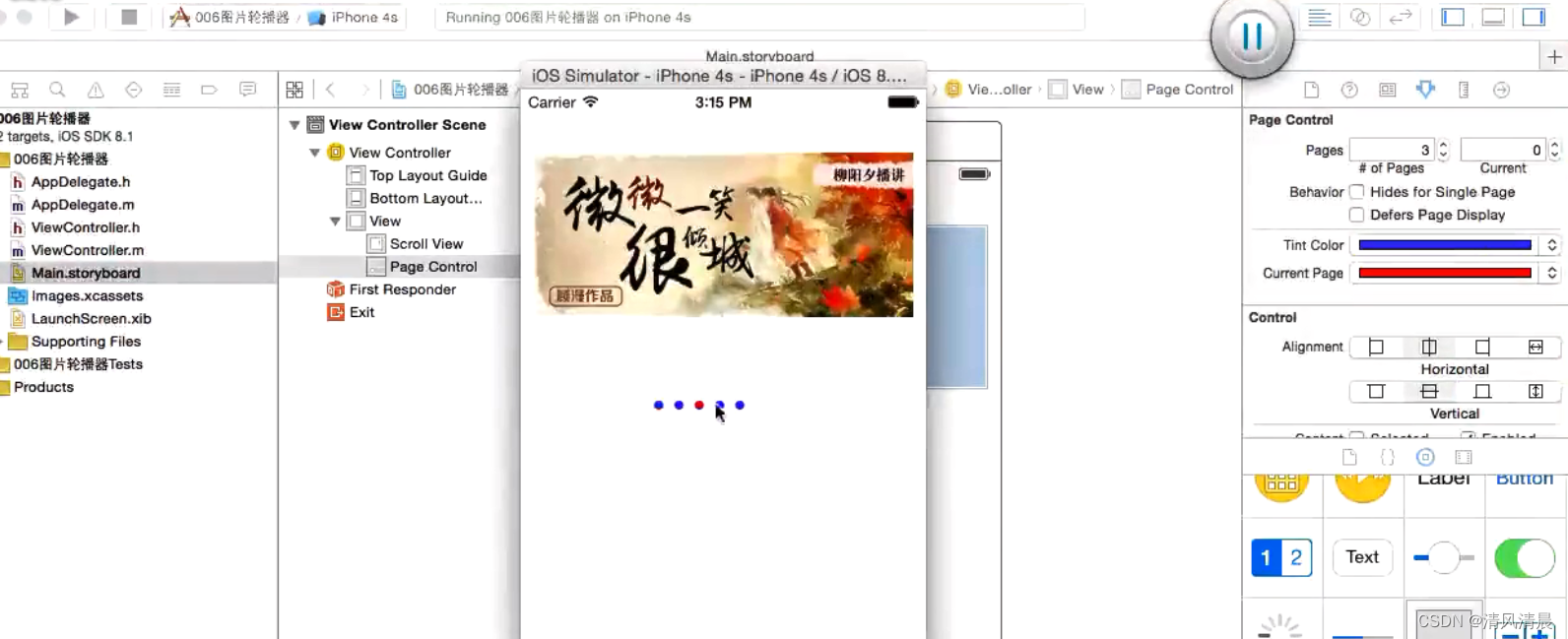
Task: Open the symbol navigator (hierarchy icon)
Action: click(x=20, y=90)
